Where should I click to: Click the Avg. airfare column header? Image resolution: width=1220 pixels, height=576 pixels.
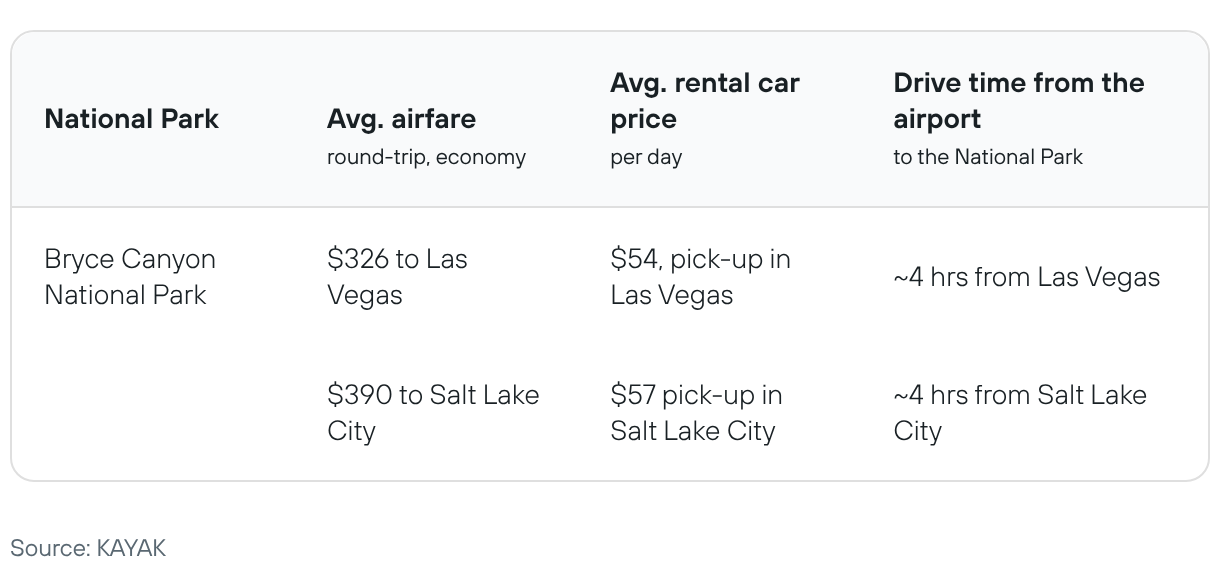pyautogui.click(x=401, y=119)
